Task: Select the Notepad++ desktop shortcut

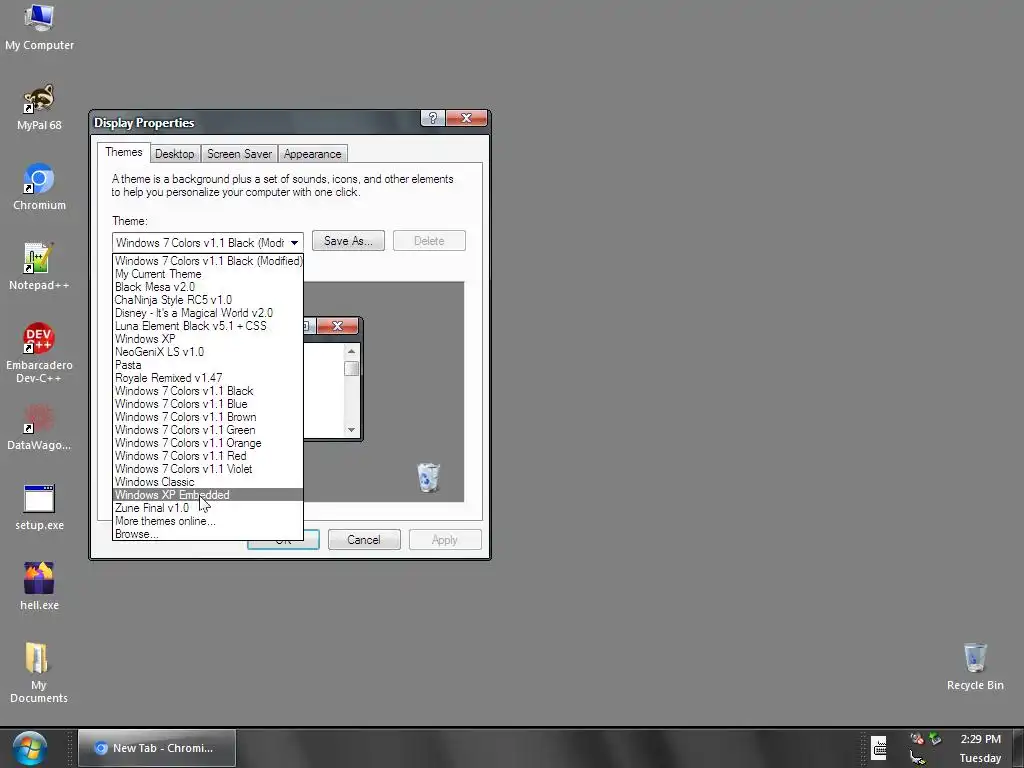Action: 39,266
